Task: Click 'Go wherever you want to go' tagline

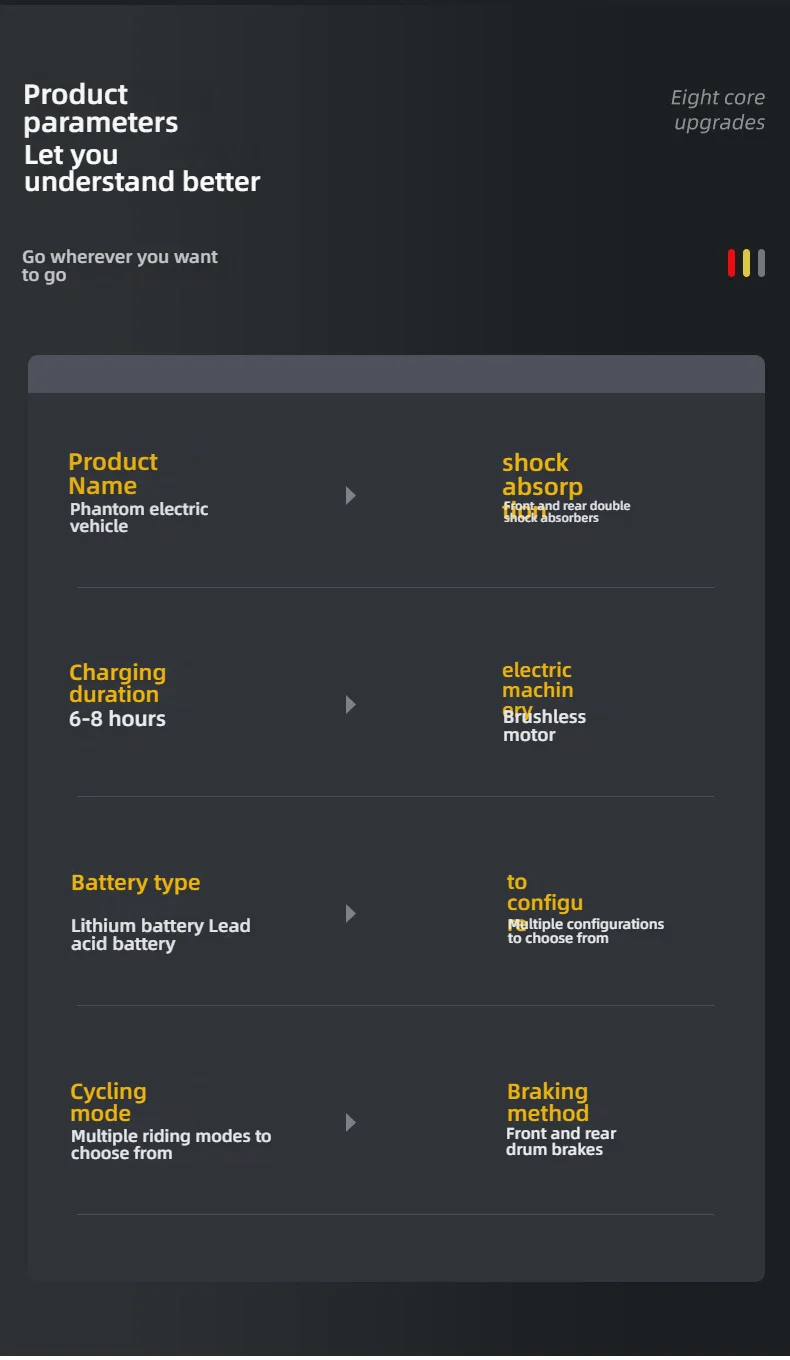Action: [x=119, y=266]
